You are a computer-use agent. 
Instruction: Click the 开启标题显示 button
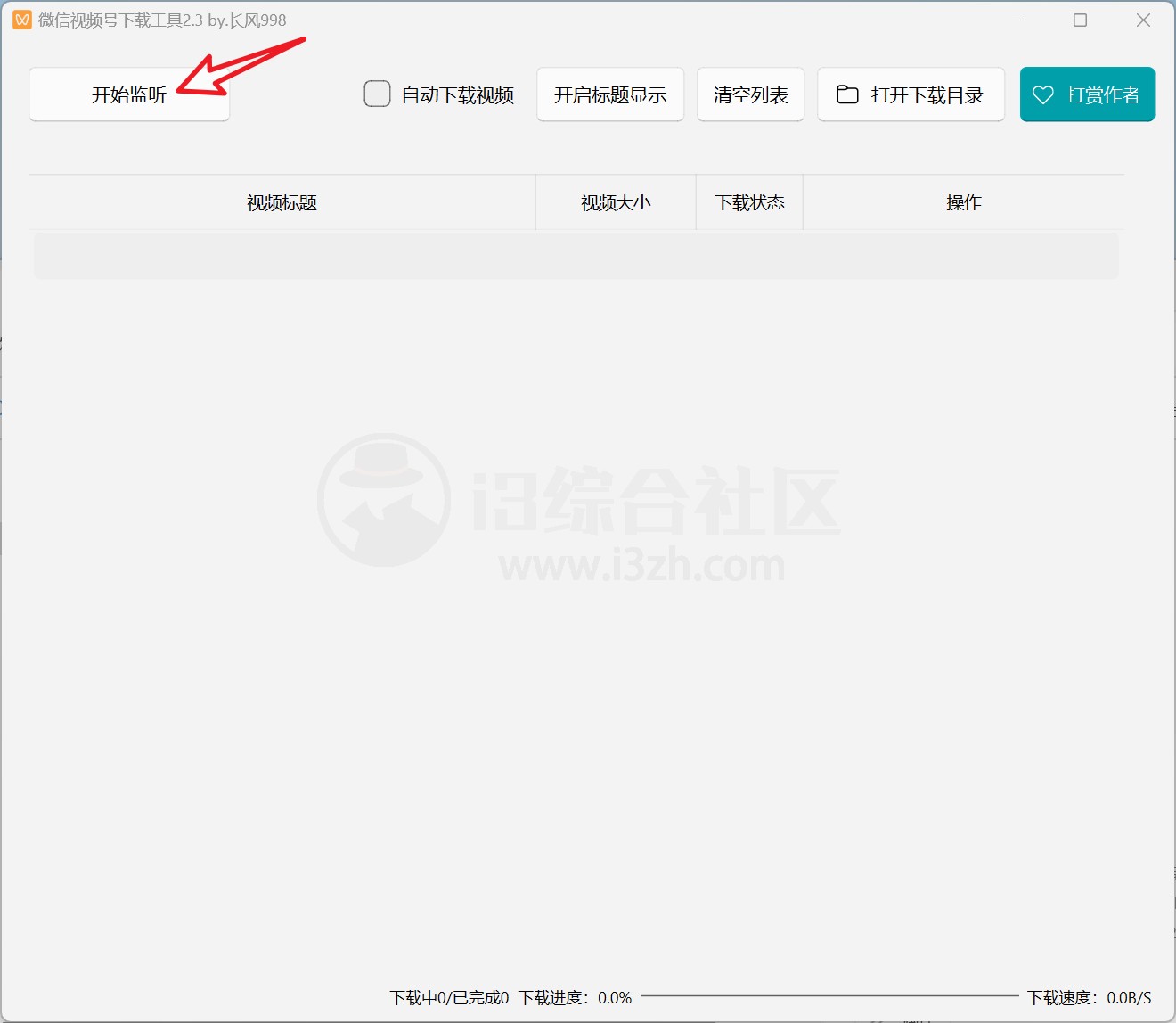[609, 94]
